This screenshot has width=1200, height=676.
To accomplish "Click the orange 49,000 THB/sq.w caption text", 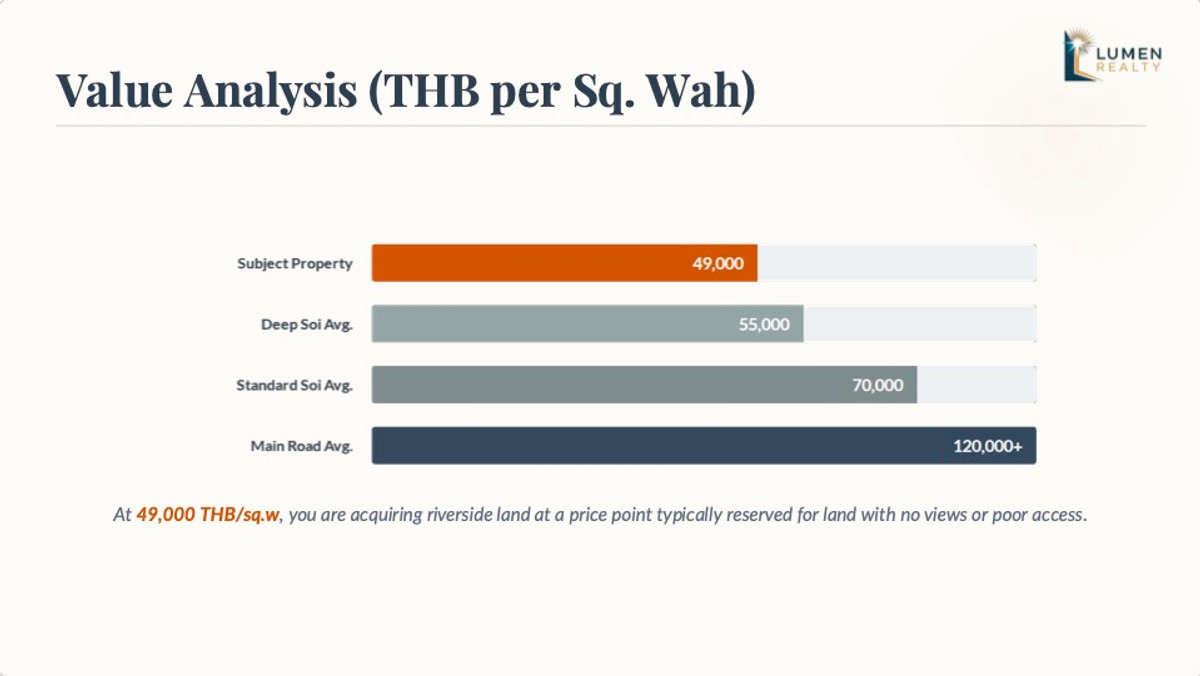I will pyautogui.click(x=207, y=516).
